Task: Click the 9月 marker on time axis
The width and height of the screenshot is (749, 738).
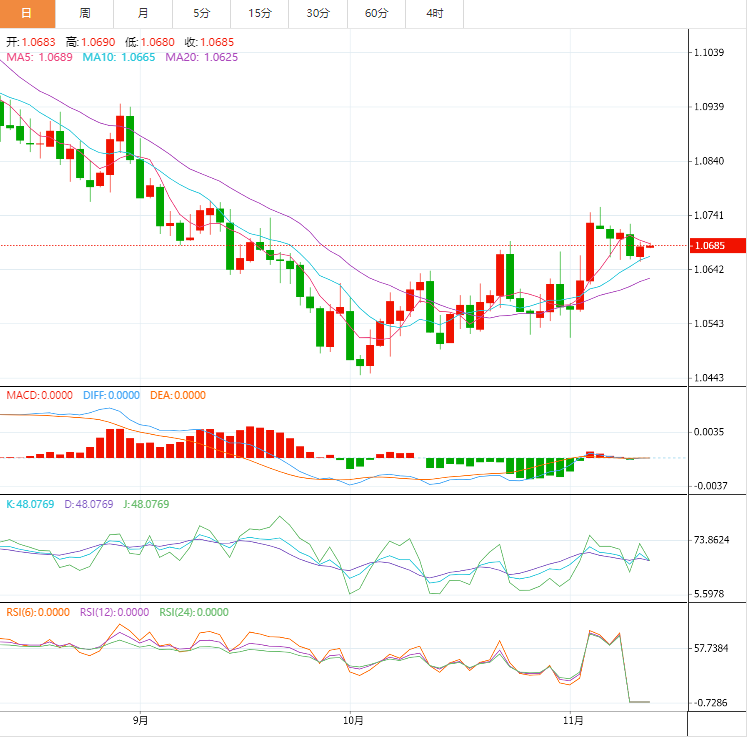Action: pos(141,719)
